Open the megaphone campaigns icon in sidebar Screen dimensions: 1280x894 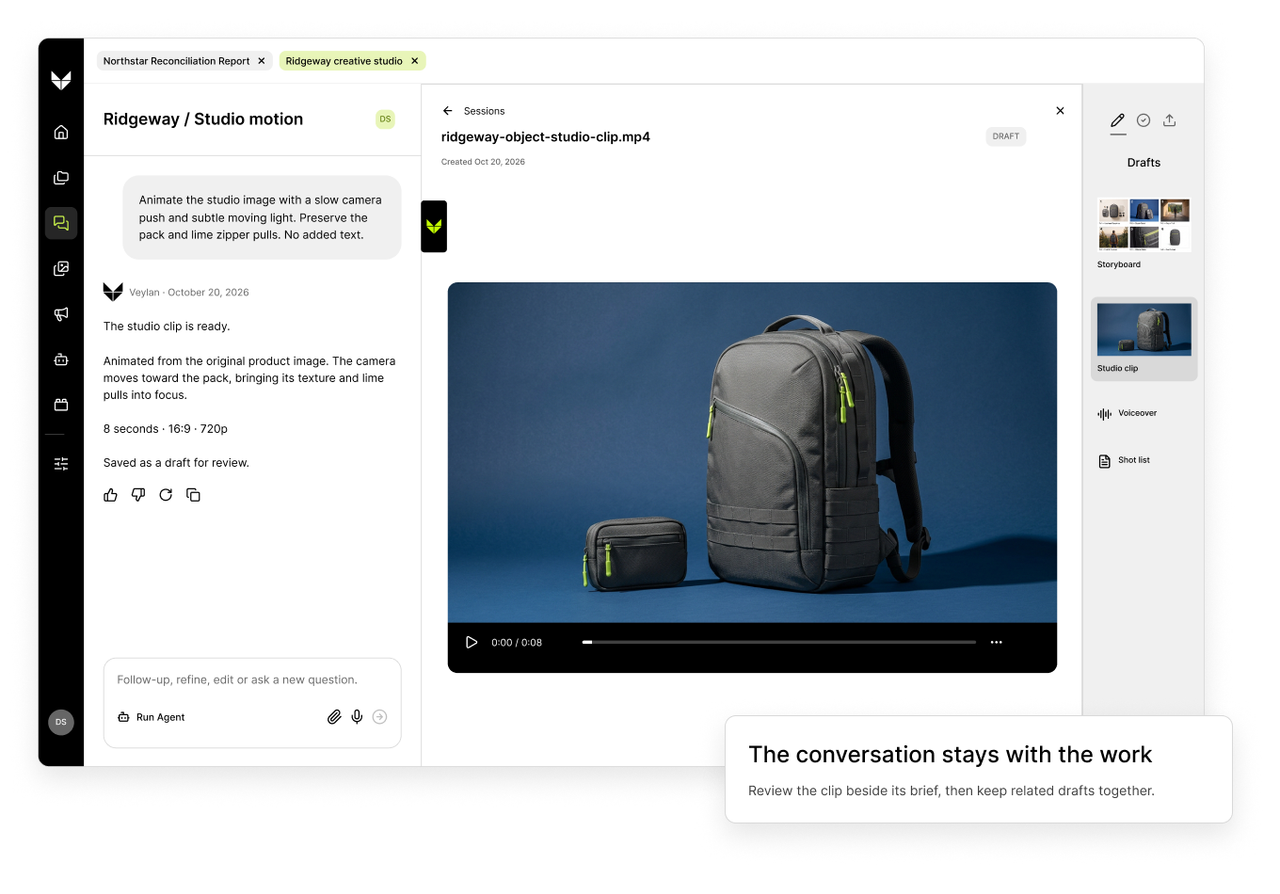tap(61, 314)
